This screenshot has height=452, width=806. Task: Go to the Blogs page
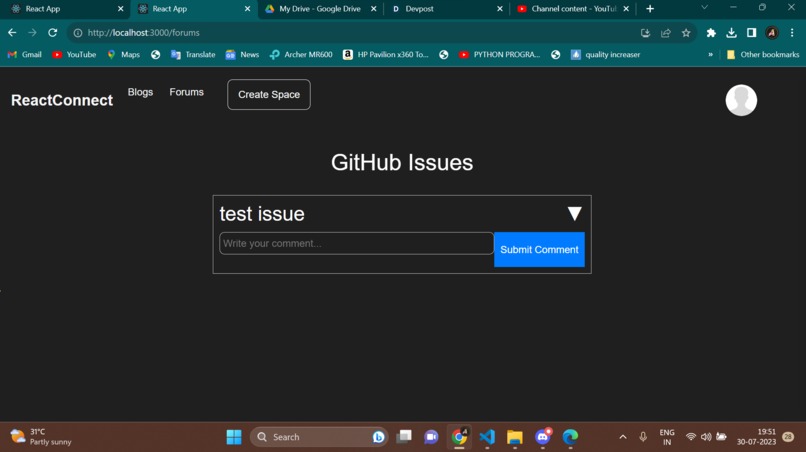[x=140, y=92]
